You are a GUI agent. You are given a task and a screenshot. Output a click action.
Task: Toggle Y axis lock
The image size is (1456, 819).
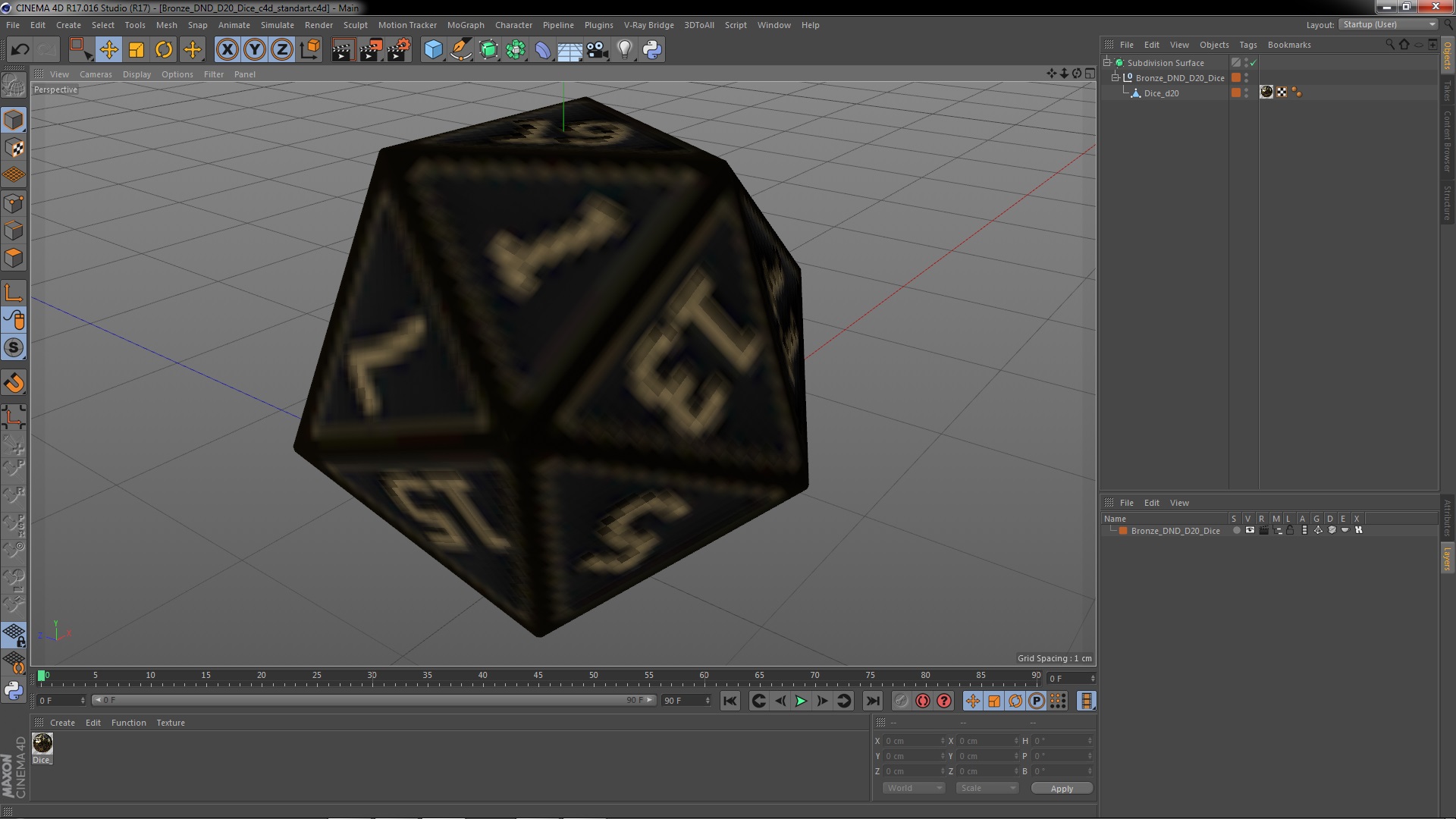pyautogui.click(x=255, y=50)
